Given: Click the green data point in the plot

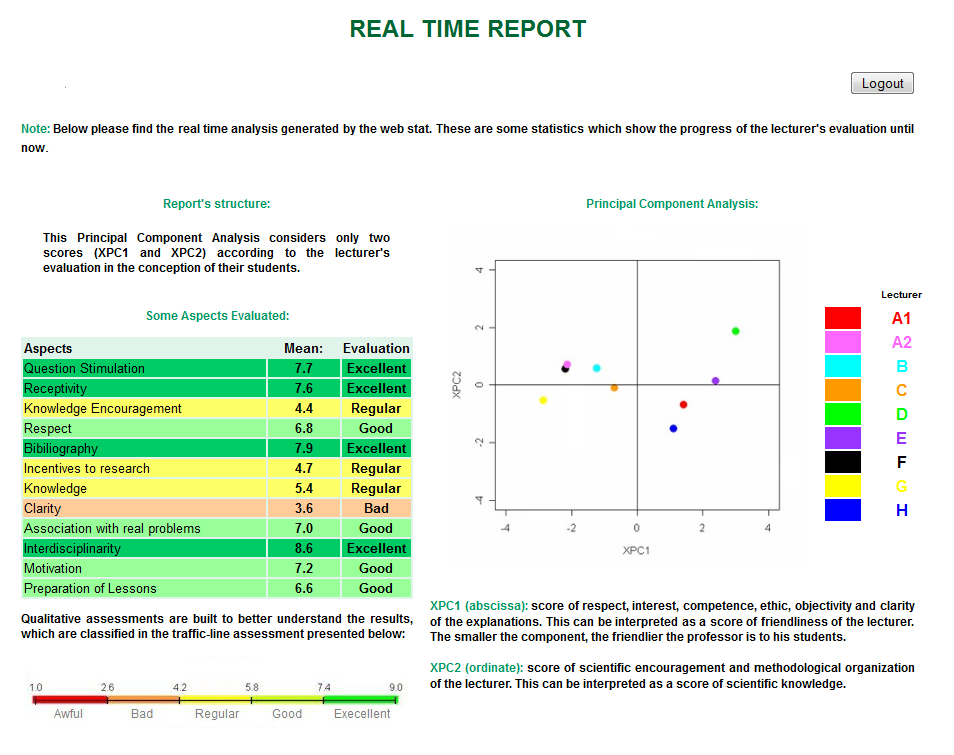Looking at the screenshot, I should [x=736, y=331].
